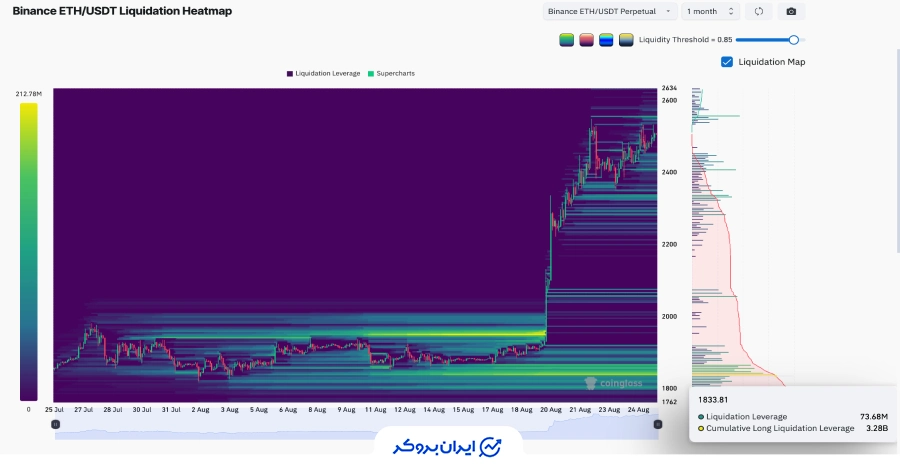Click the 2600 price axis label
The image size is (900, 471).
669,100
